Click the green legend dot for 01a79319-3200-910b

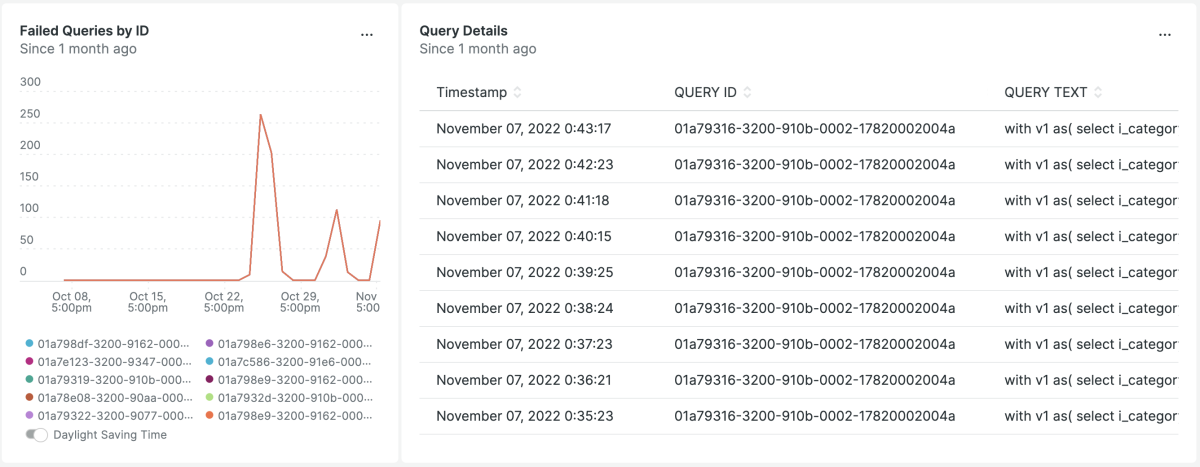30,380
